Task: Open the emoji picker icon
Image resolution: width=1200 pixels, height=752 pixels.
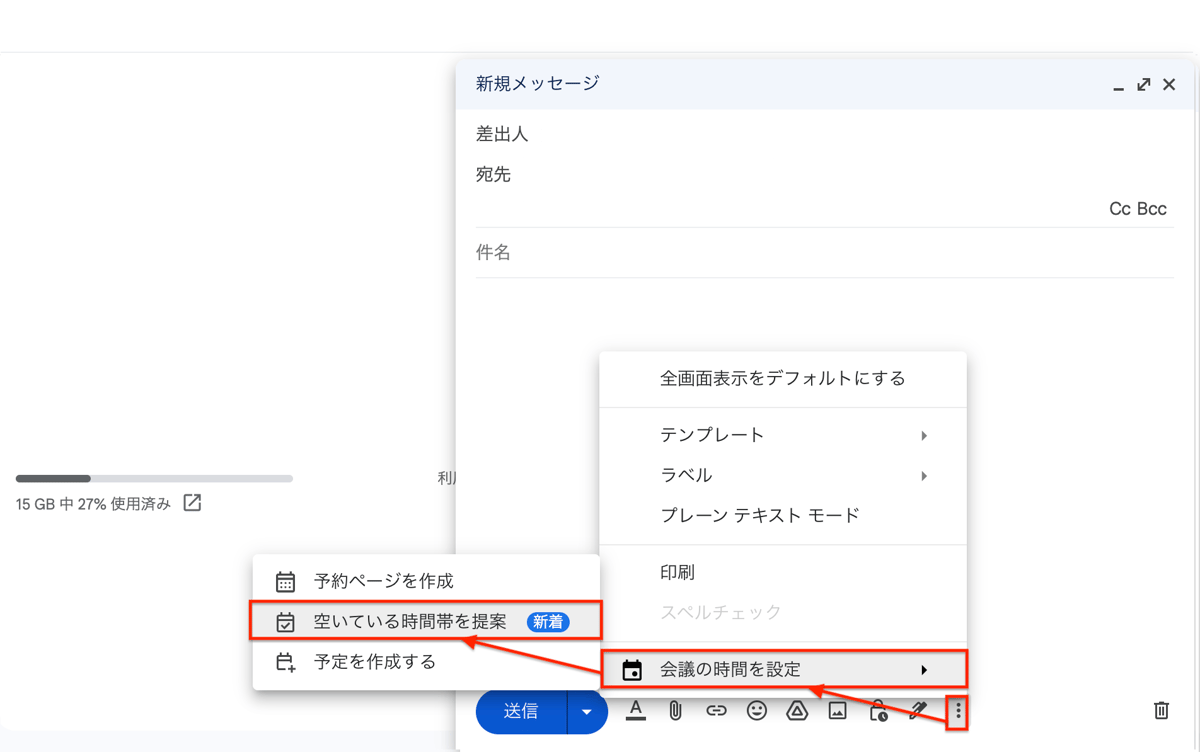Action: point(757,711)
